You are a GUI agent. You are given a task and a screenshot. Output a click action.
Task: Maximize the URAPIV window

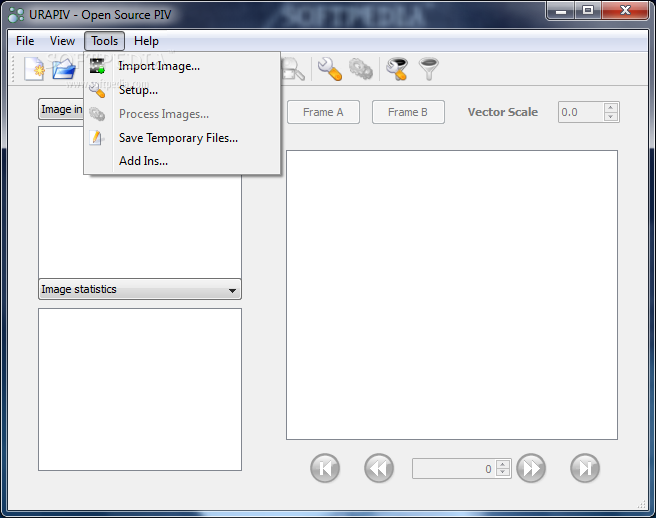pyautogui.click(x=588, y=10)
